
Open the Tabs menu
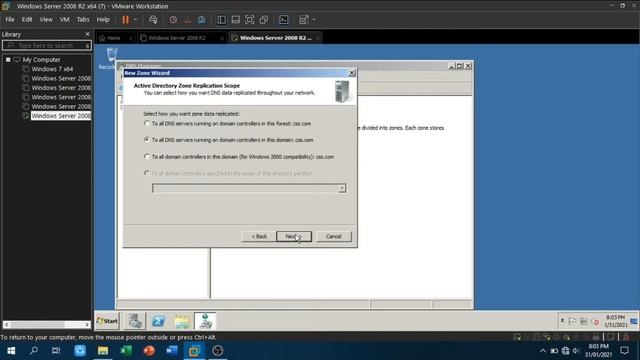pyautogui.click(x=83, y=20)
